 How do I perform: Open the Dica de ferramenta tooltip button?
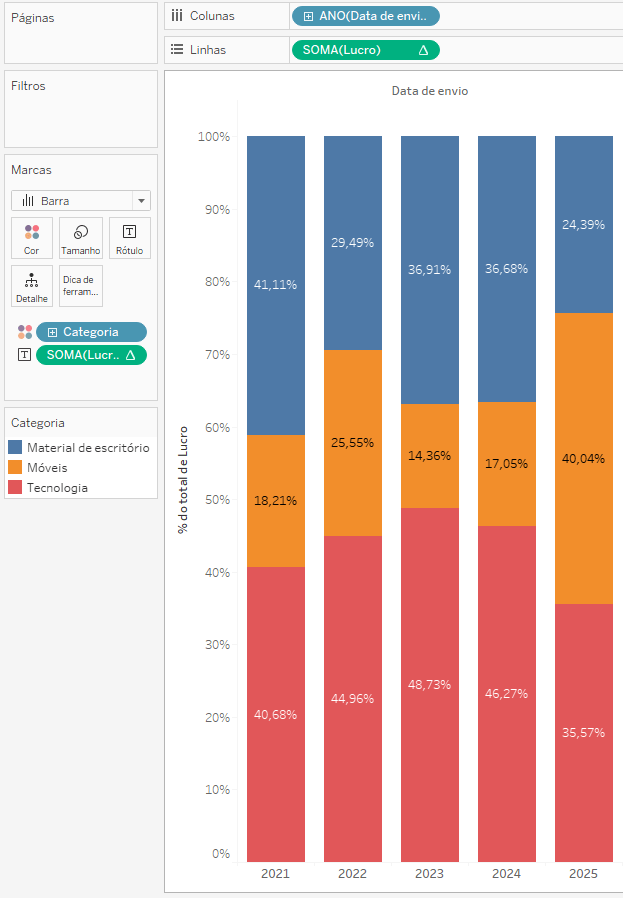(x=81, y=286)
